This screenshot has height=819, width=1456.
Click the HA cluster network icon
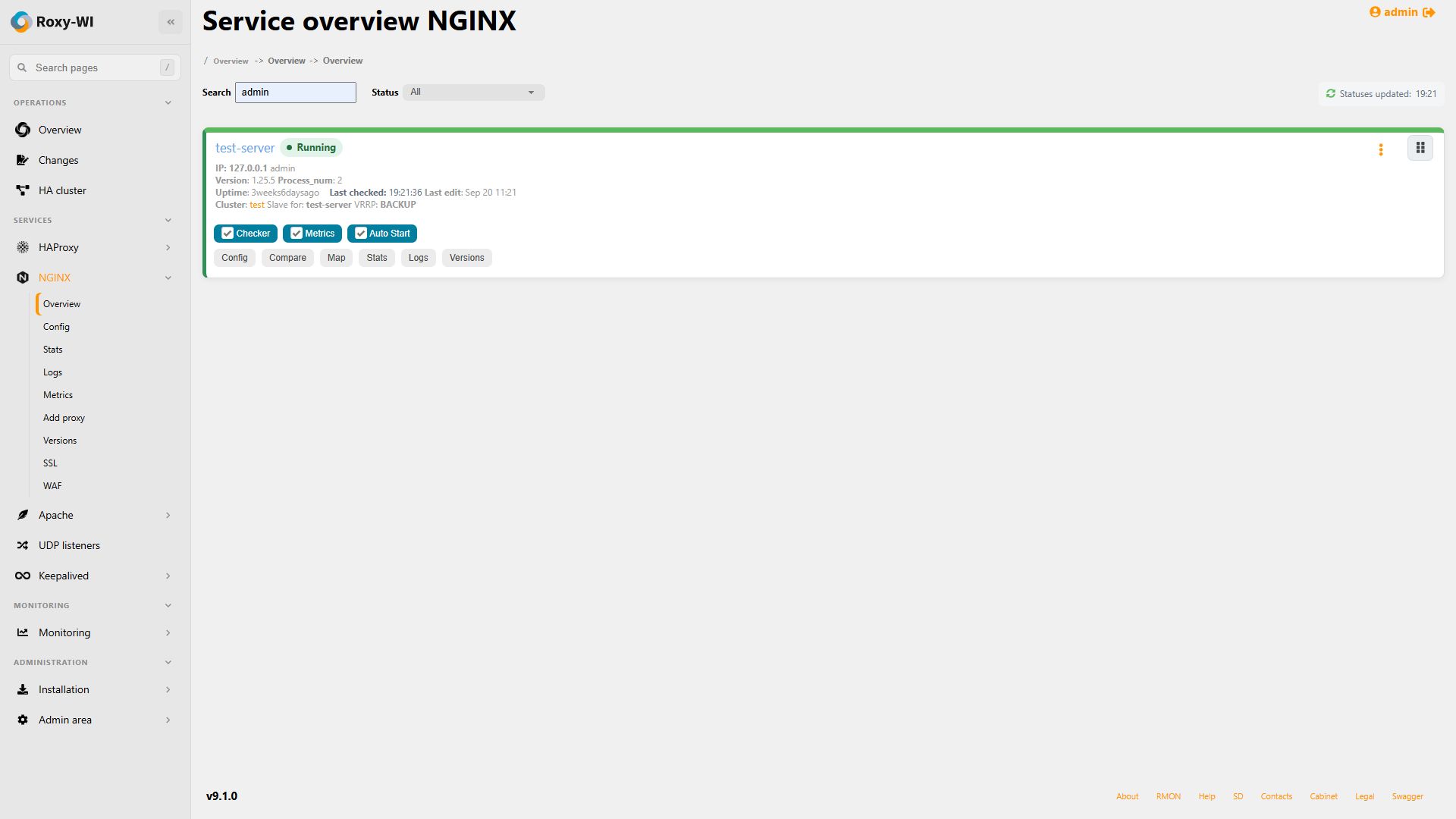point(23,190)
